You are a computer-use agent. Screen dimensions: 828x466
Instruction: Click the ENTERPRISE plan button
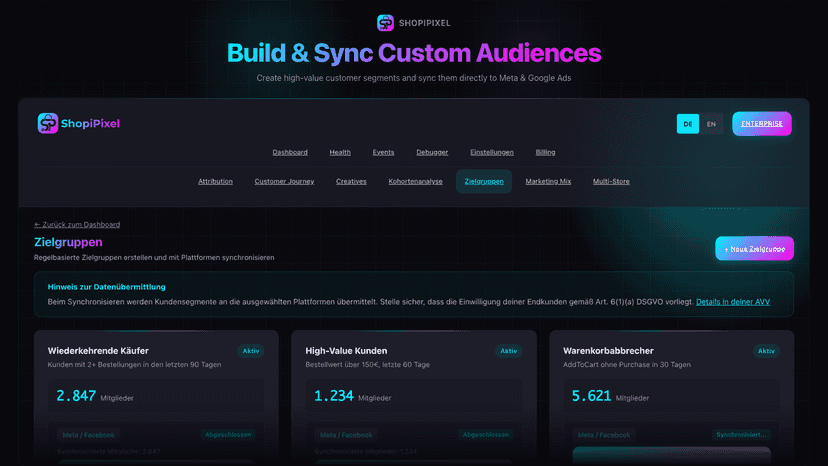[761, 124]
